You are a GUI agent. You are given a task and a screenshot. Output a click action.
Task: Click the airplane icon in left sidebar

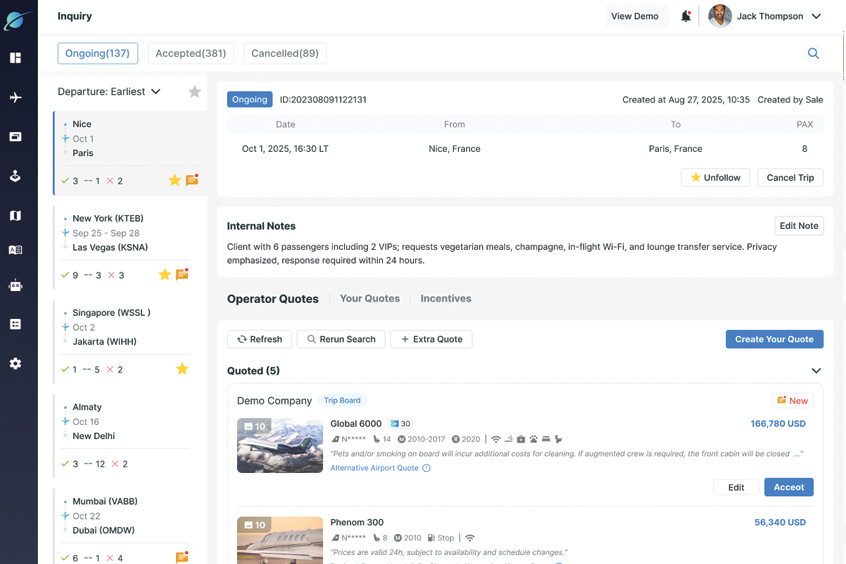tap(15, 98)
